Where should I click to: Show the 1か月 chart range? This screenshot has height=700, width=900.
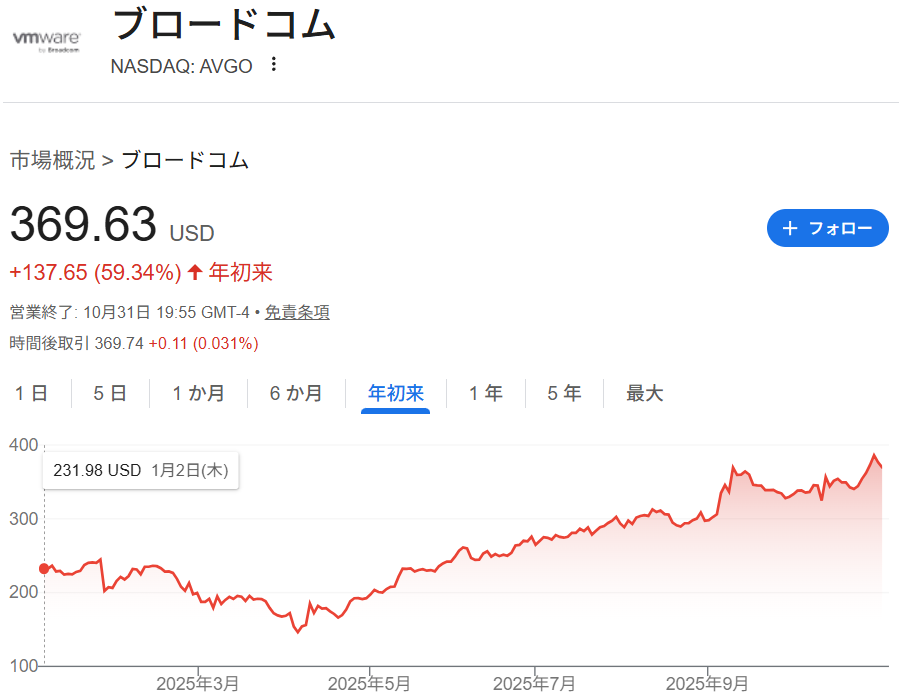click(198, 393)
